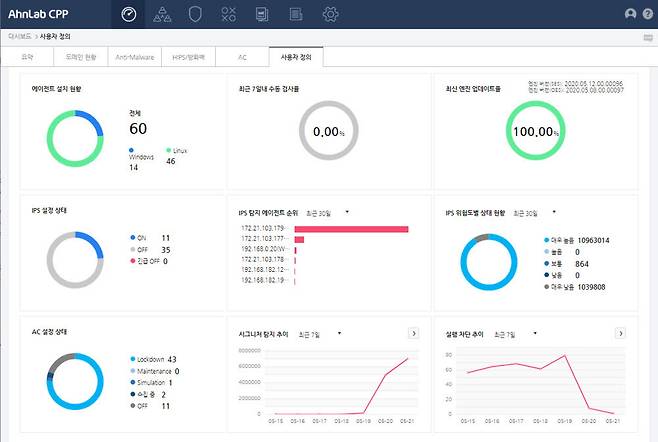
Task: Click the IPS OFF count 35
Action: click(x=166, y=250)
